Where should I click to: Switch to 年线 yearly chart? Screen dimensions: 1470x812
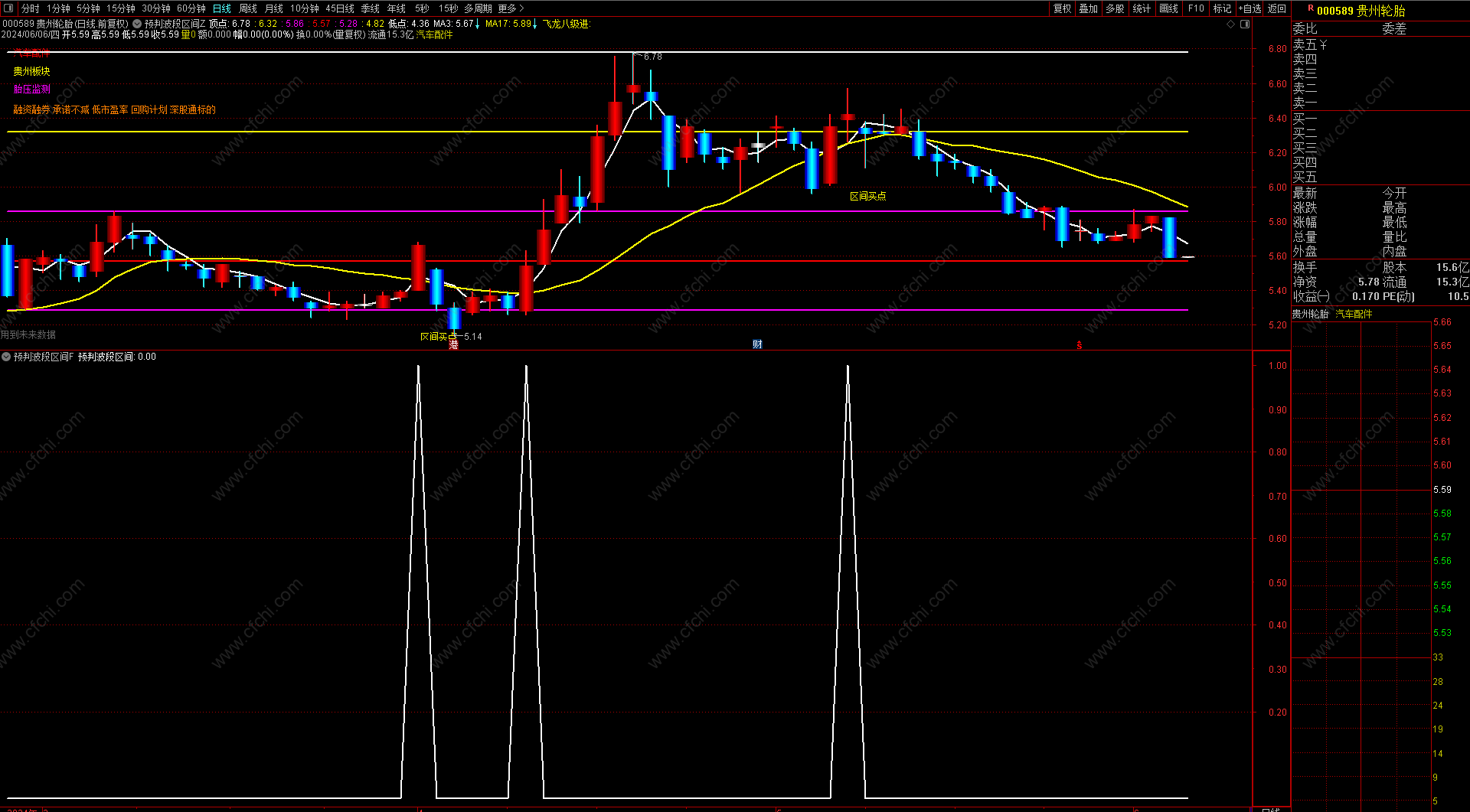tap(397, 8)
